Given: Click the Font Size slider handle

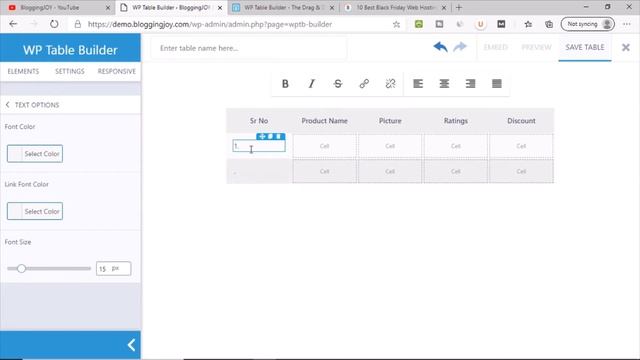Looking at the screenshot, I should coord(21,268).
